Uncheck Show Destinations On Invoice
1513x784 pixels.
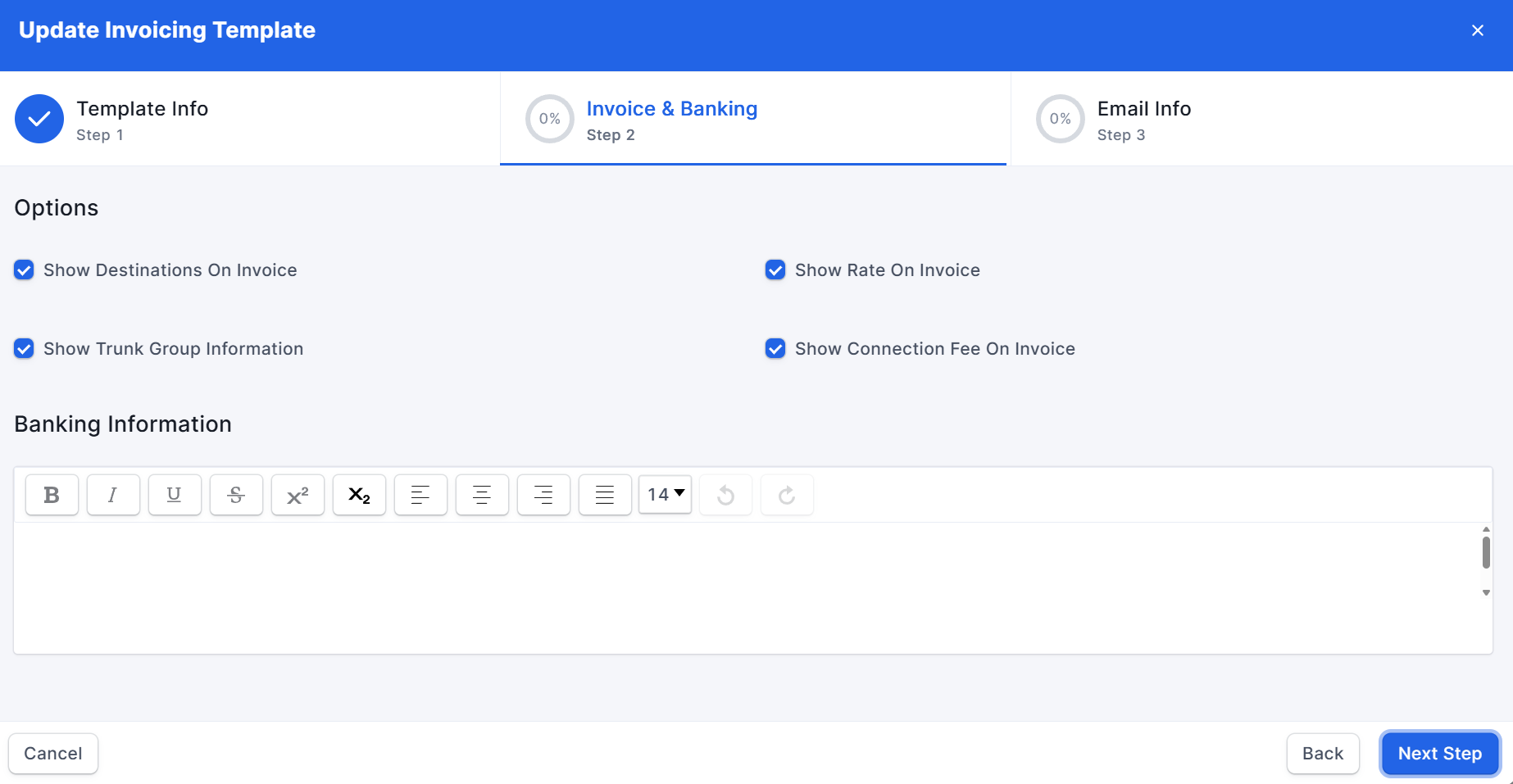pyautogui.click(x=24, y=270)
